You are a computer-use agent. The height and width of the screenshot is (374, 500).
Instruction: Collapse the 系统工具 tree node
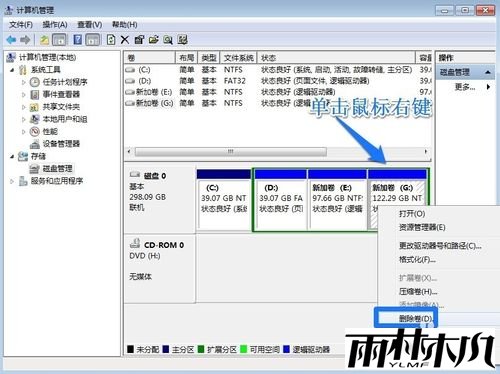pyautogui.click(x=12, y=70)
